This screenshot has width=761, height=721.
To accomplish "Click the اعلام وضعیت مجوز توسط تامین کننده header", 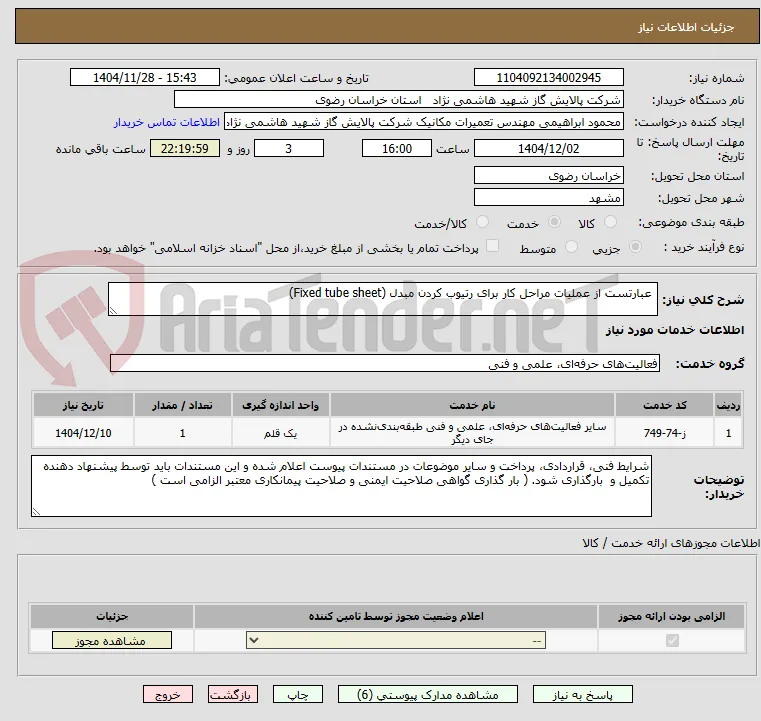I will pyautogui.click(x=396, y=616).
